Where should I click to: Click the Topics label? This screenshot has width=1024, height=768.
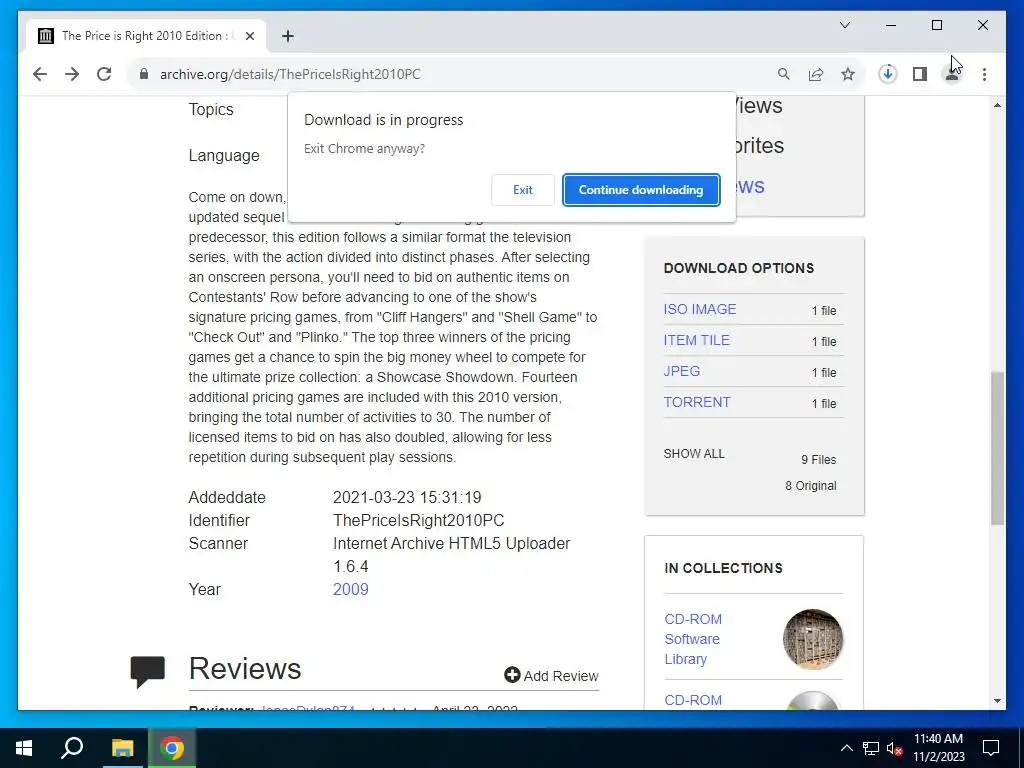[211, 110]
